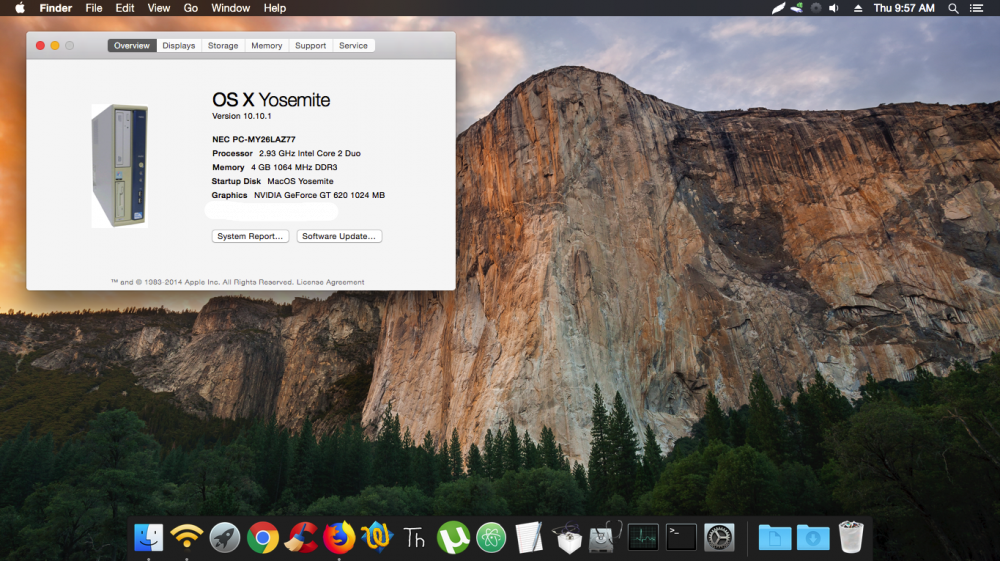Close the About This Mac window
Viewport: 1000px width, 561px height.
click(40, 45)
